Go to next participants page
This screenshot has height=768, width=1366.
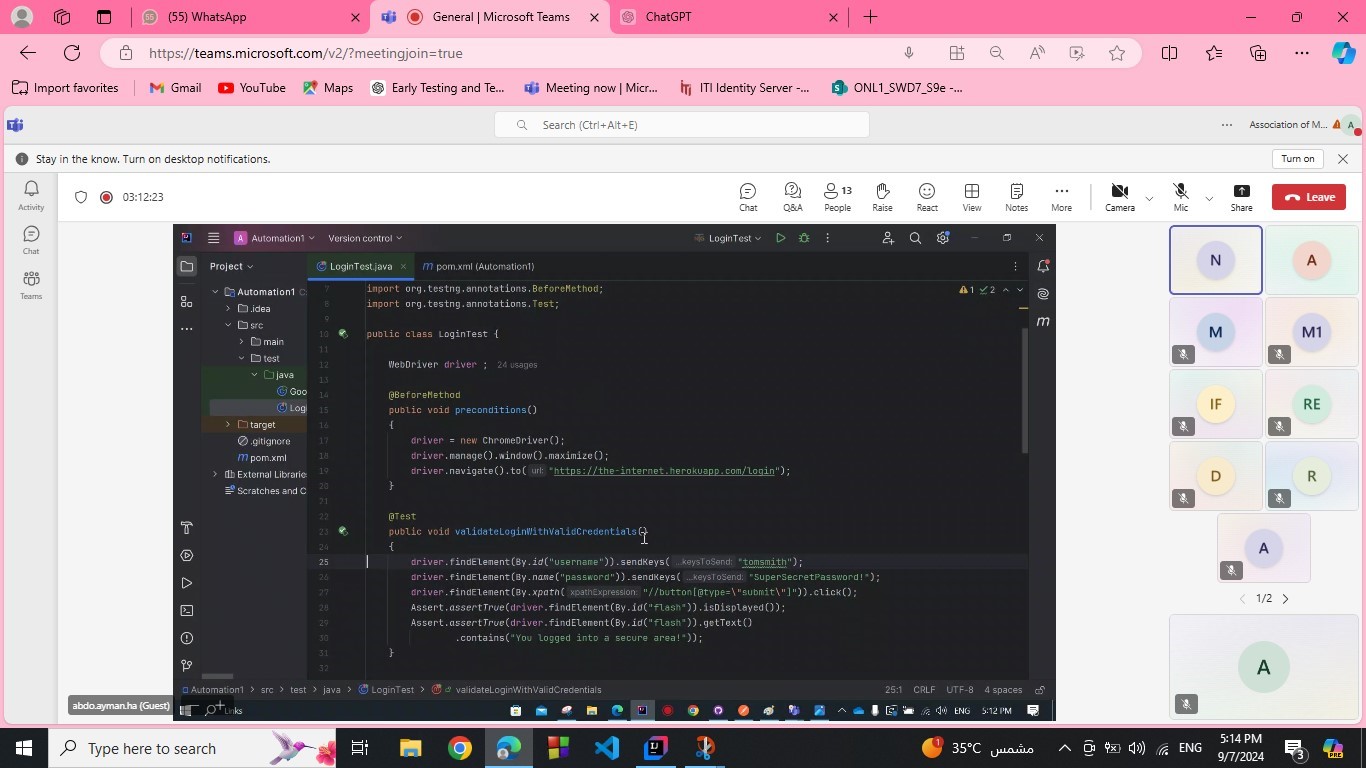pyautogui.click(x=1286, y=599)
